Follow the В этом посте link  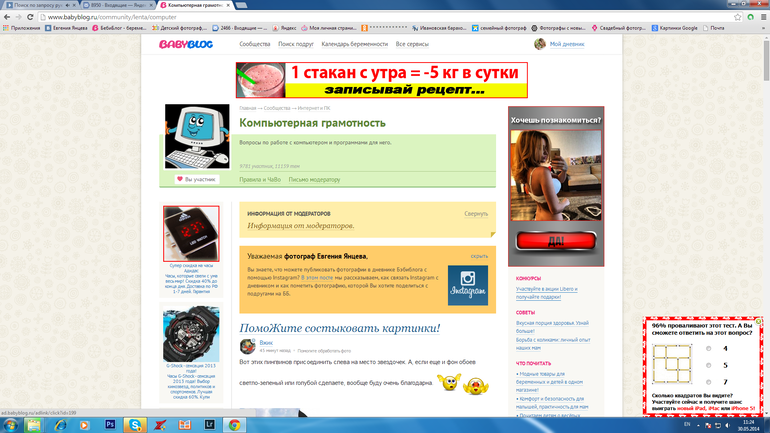coord(317,278)
